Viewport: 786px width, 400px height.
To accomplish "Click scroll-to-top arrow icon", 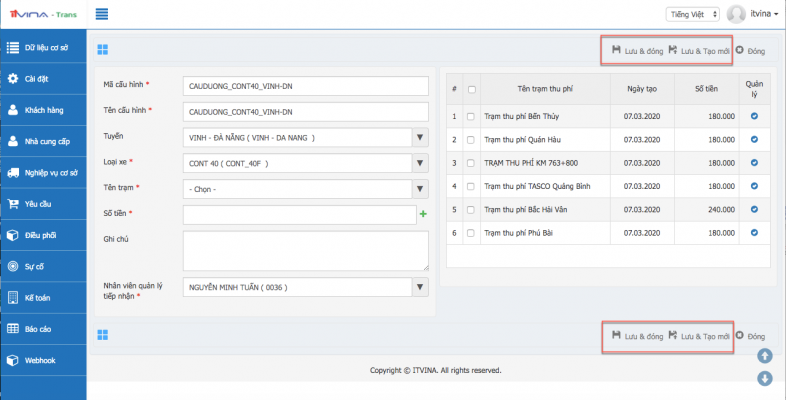I will pyautogui.click(x=764, y=356).
